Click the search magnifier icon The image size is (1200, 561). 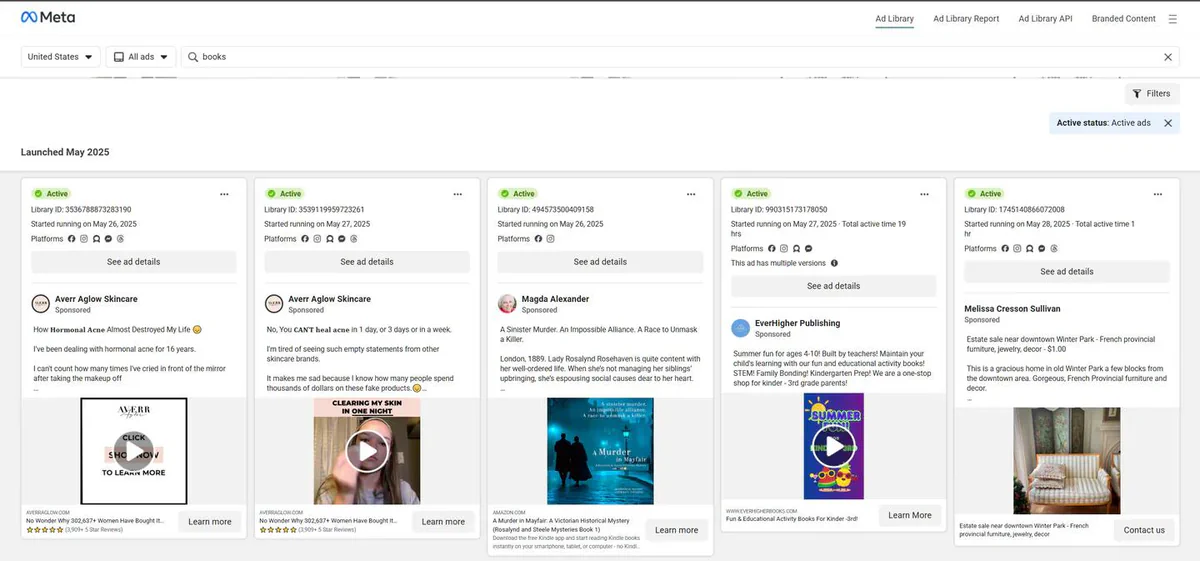[193, 57]
